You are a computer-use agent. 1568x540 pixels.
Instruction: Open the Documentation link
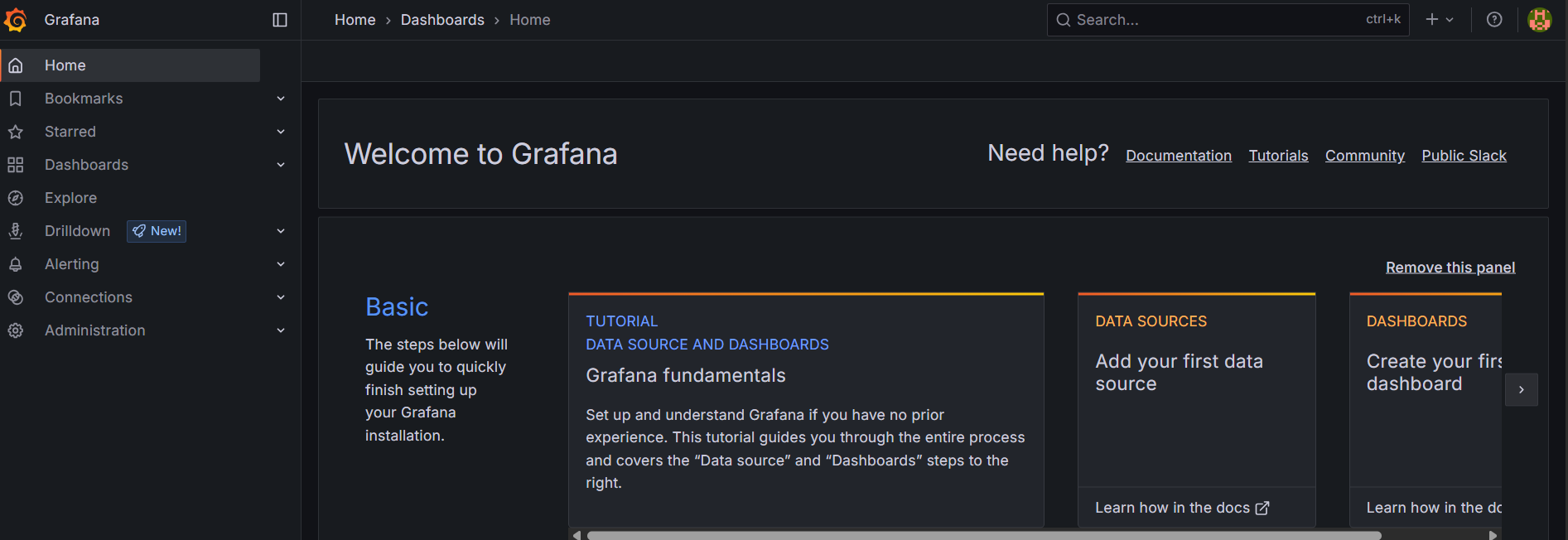click(x=1179, y=156)
